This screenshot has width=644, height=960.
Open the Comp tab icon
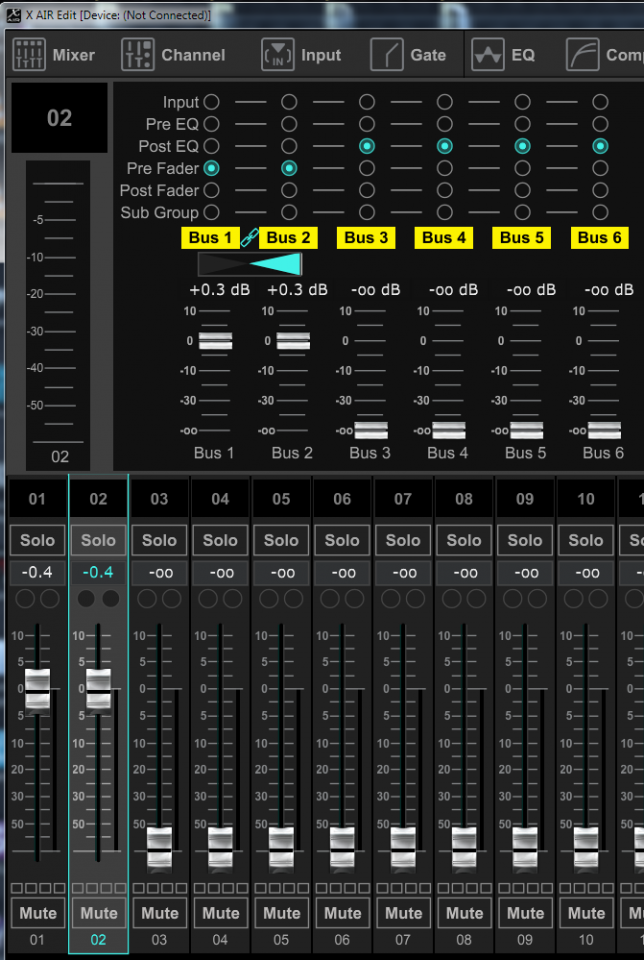pos(582,55)
